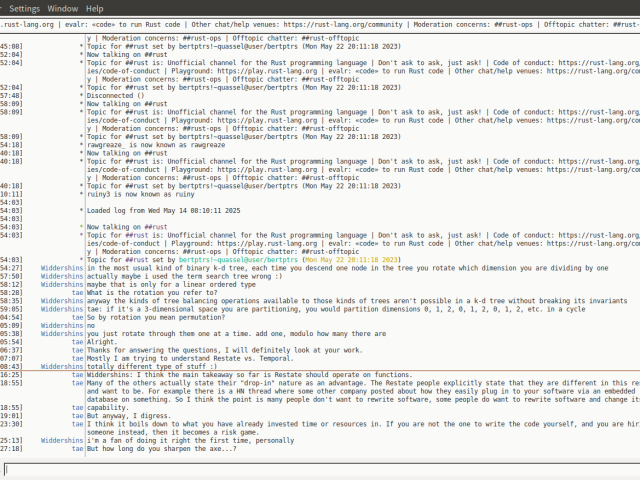
Task: Select tae nick beside the 'Alright.' message
Action: (77, 341)
